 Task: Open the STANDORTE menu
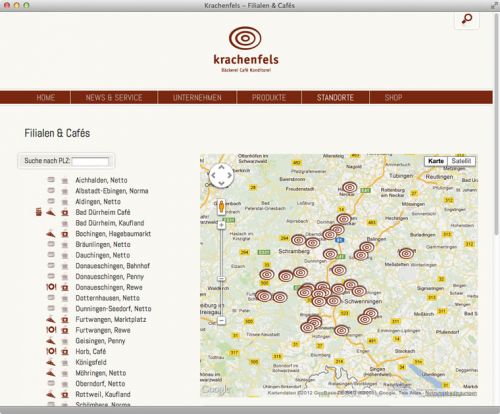tap(335, 97)
